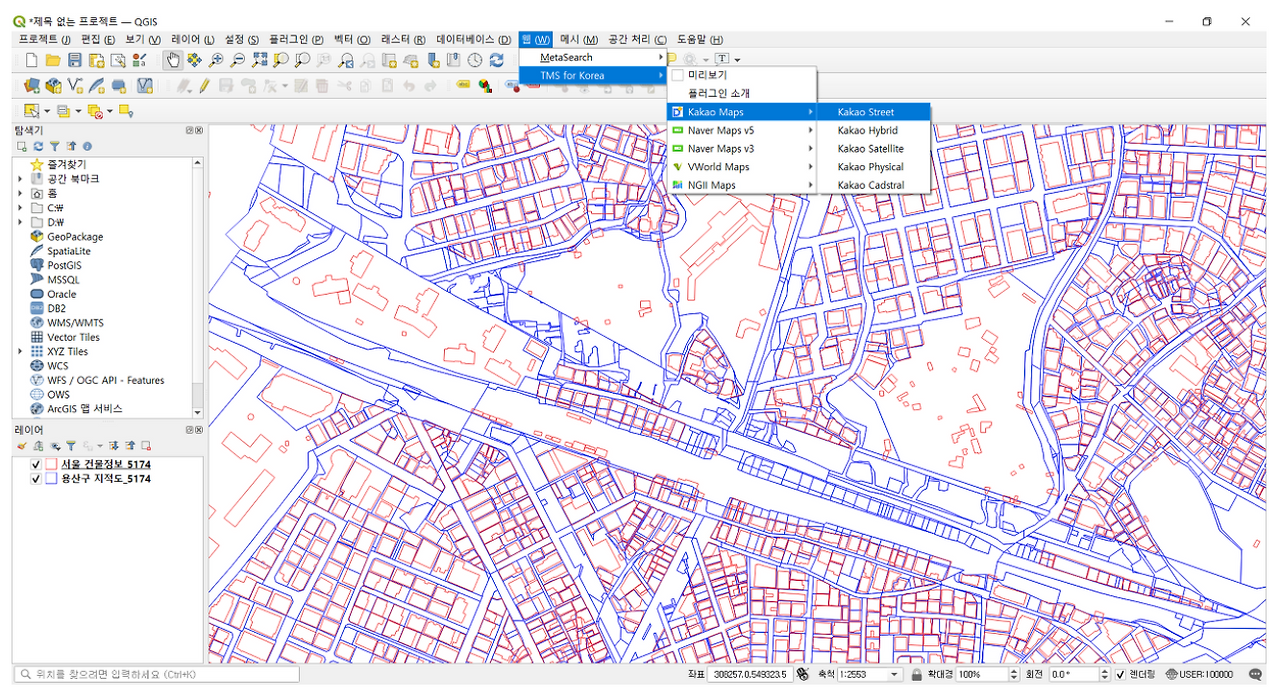Uncheck the 서울 건물정보_5174 layer visibility
The image size is (1280, 699).
coord(37,465)
